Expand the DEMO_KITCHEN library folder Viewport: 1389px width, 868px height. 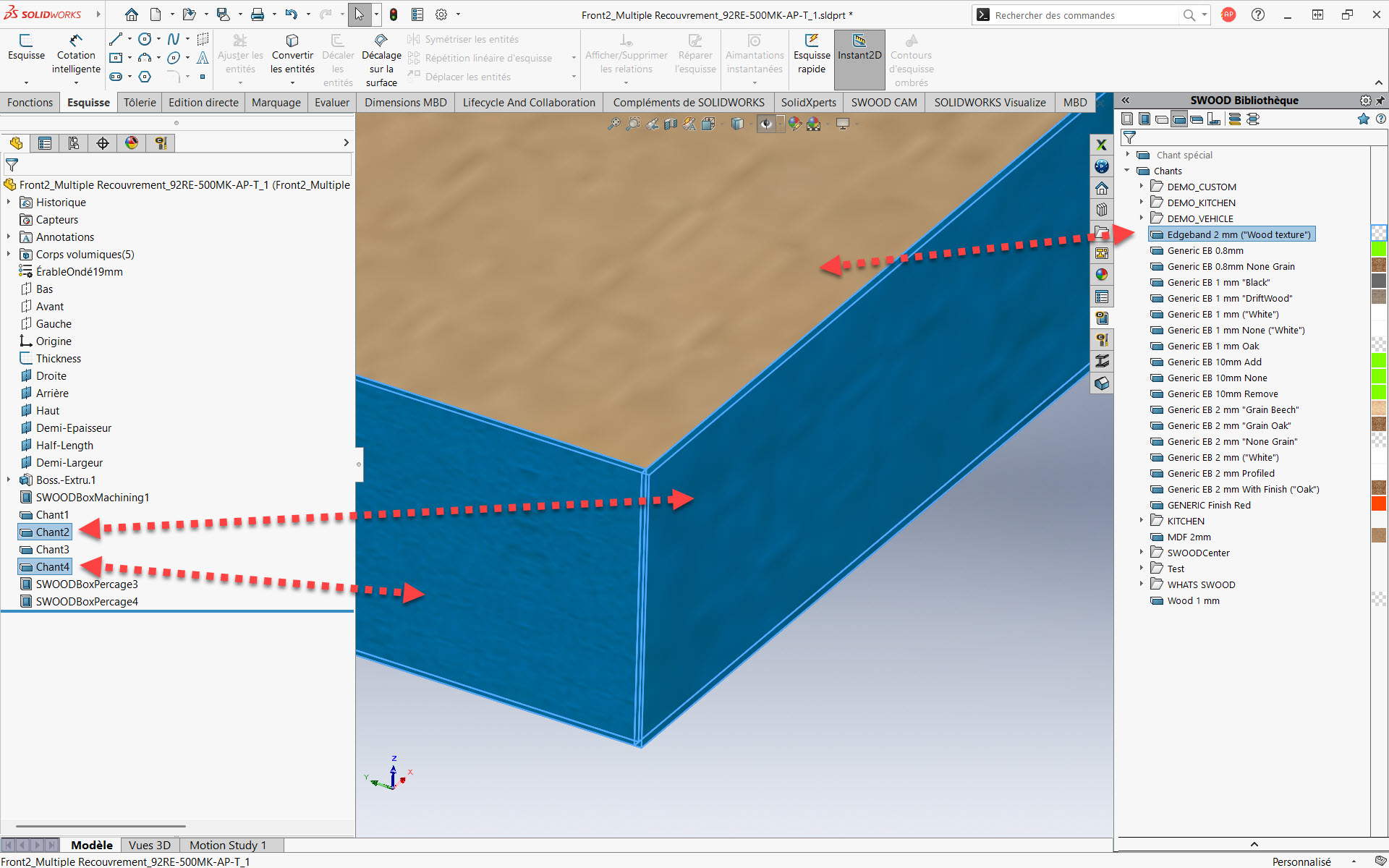click(1142, 203)
